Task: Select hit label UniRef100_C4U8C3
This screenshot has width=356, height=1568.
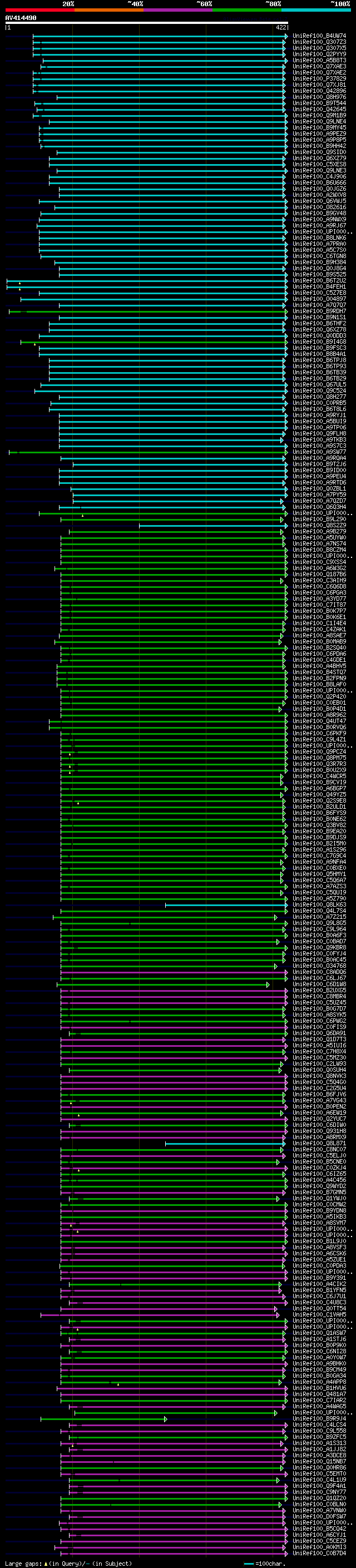Action: coord(319,1303)
